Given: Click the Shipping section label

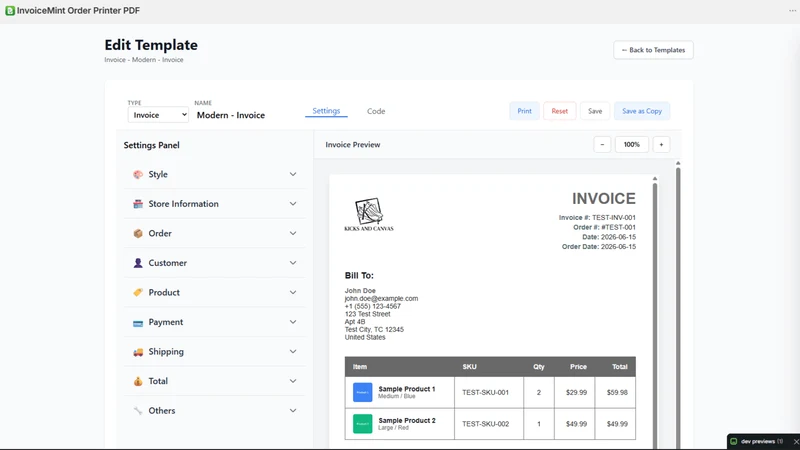Looking at the screenshot, I should pos(166,352).
